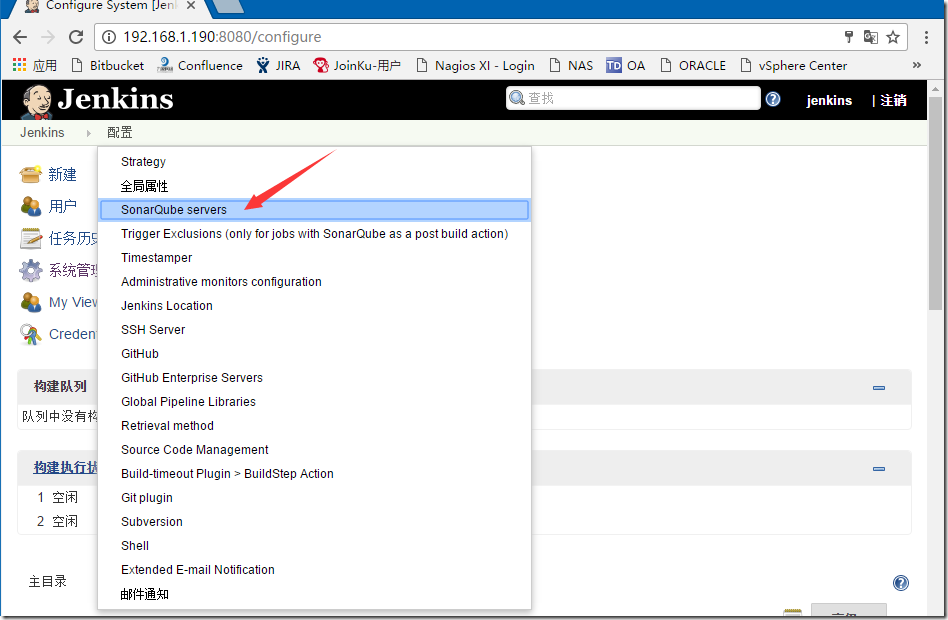
Task: Click the browser forward arrow
Action: 48,37
